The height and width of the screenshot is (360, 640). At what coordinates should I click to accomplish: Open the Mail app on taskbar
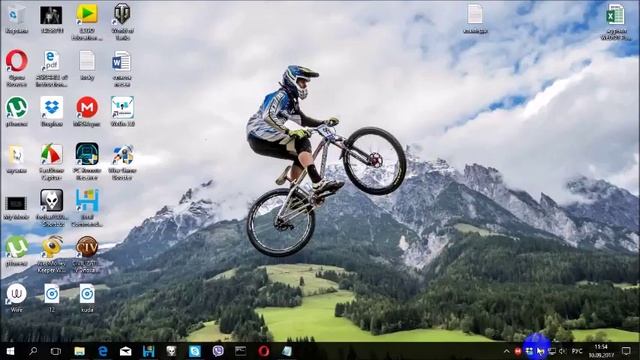click(125, 351)
